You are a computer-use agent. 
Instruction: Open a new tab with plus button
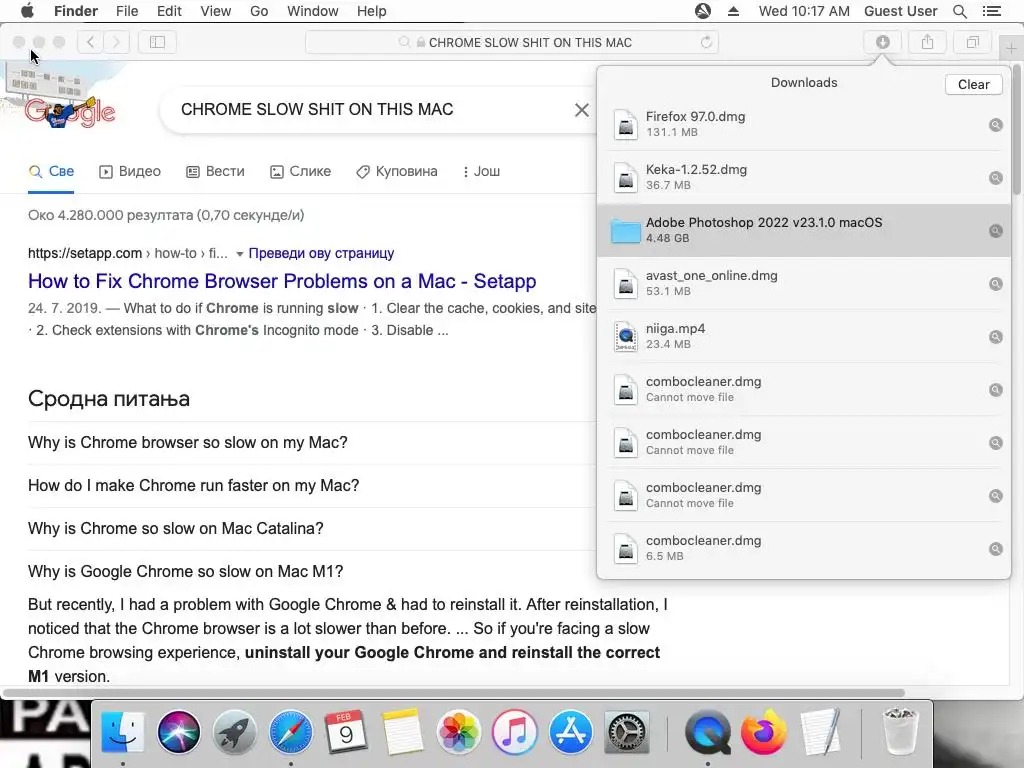pos(1011,48)
